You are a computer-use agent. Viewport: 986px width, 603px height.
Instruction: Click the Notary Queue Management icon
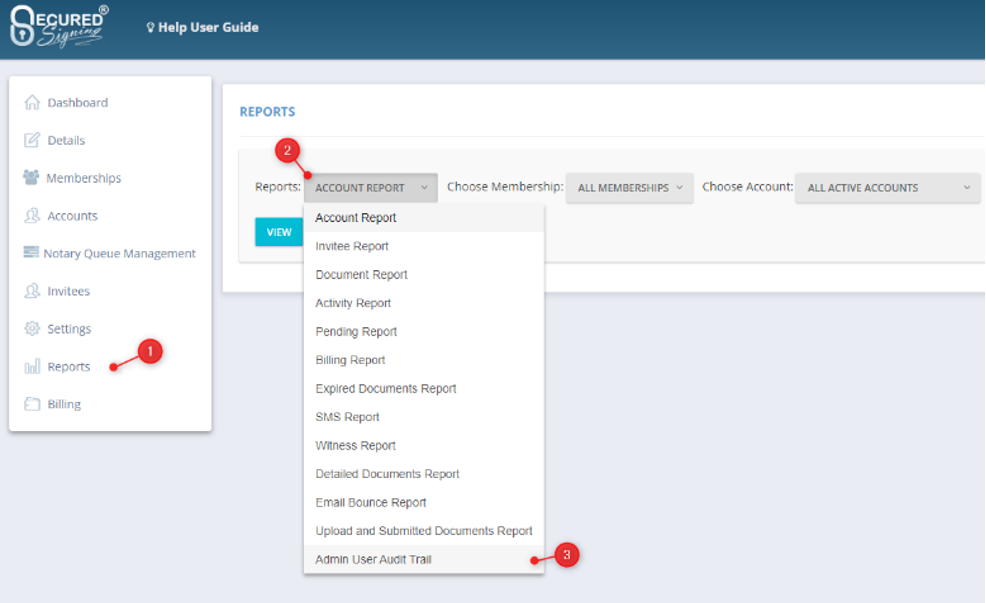click(x=31, y=253)
